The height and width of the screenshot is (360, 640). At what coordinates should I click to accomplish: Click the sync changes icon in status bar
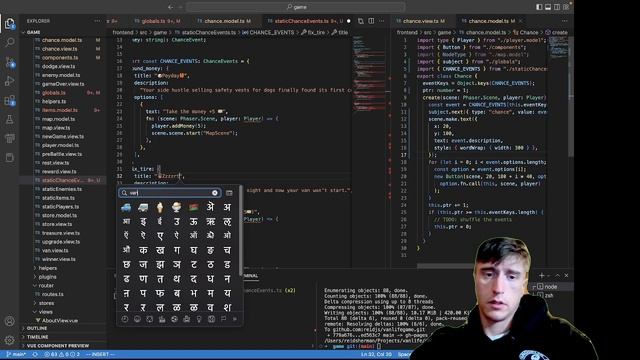tap(35, 354)
